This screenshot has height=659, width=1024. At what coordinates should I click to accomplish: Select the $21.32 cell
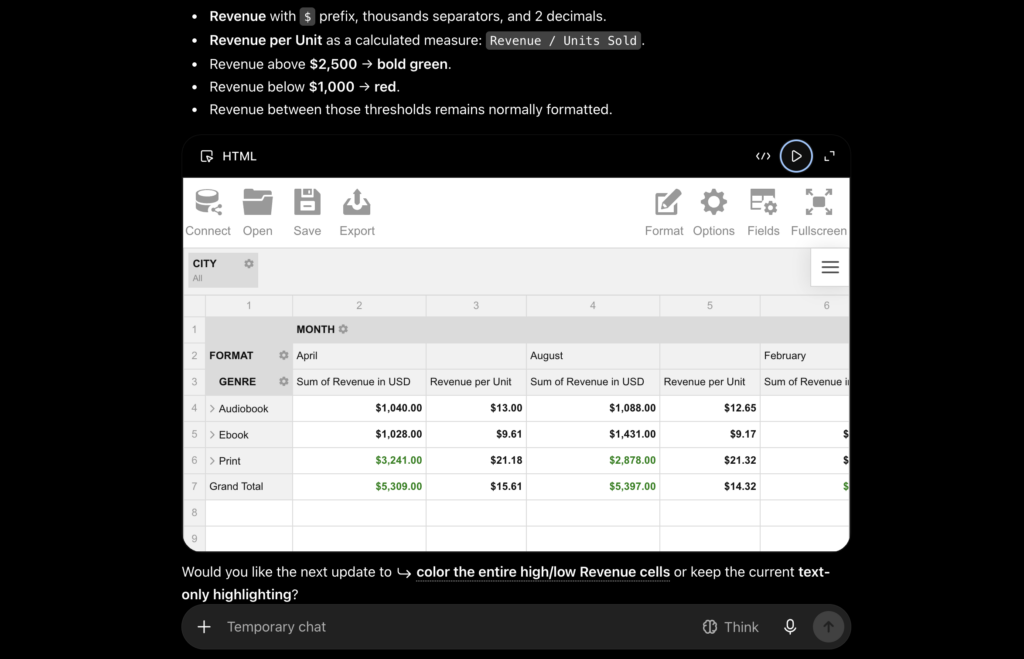710,460
